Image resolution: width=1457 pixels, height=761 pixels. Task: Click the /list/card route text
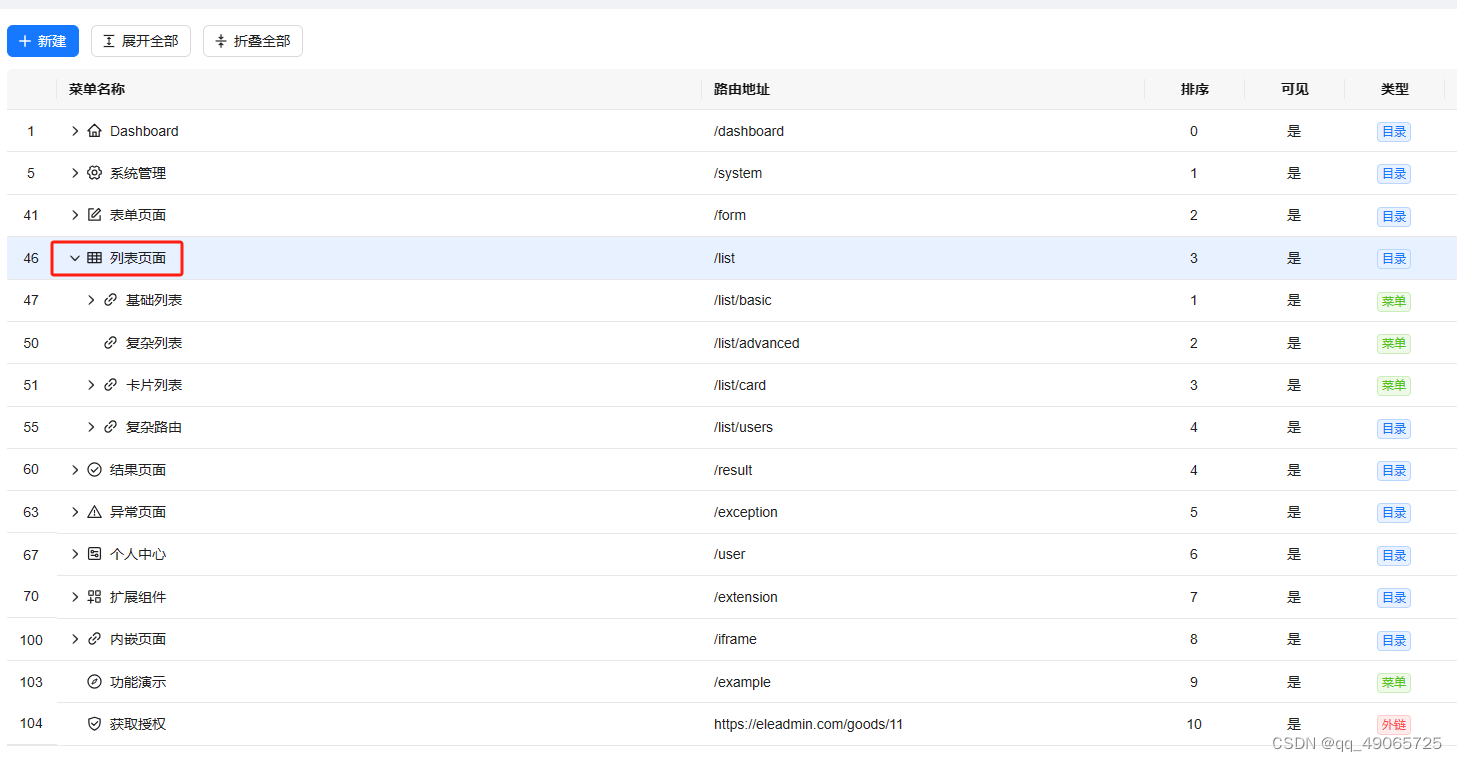click(741, 385)
